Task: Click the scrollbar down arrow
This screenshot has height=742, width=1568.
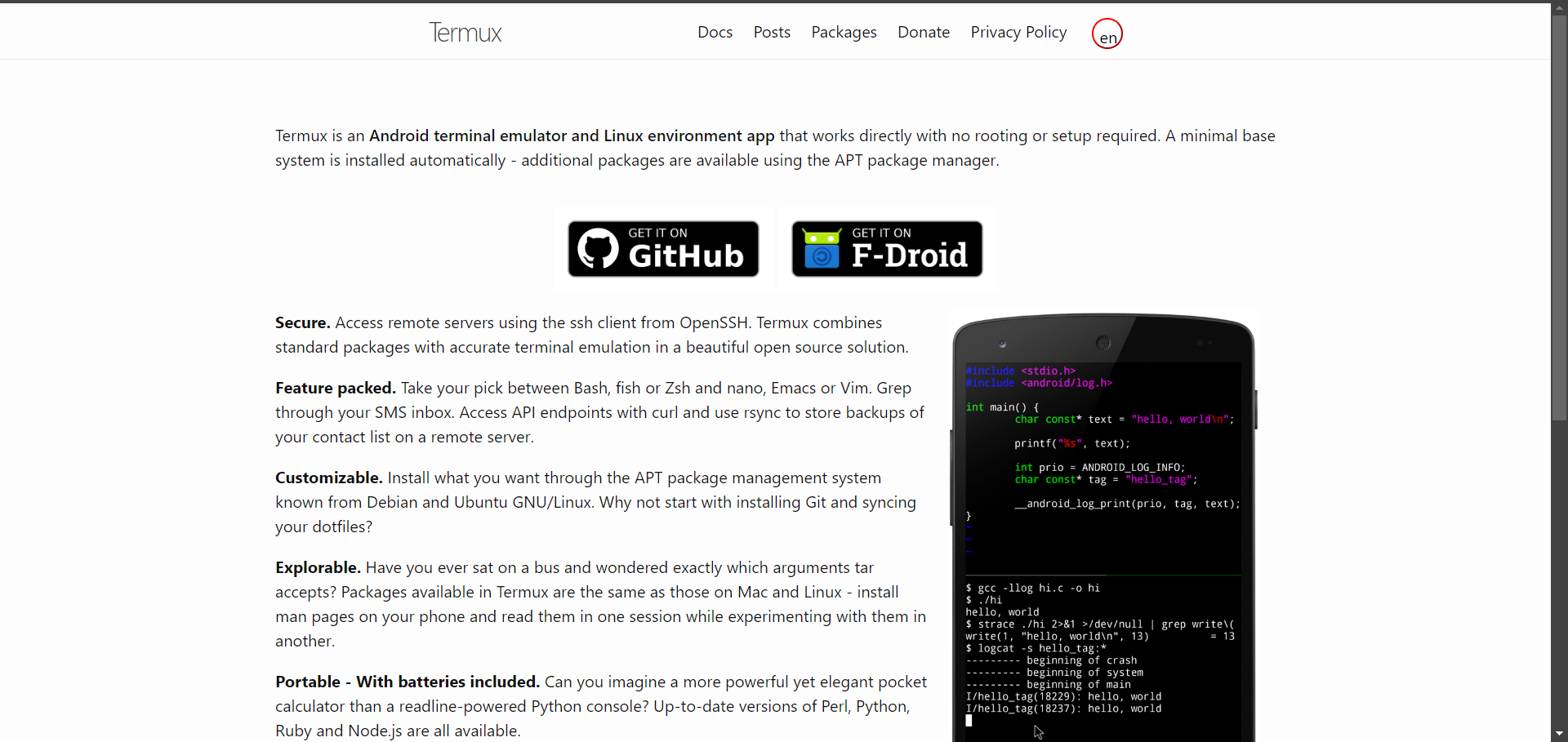Action: click(1560, 734)
